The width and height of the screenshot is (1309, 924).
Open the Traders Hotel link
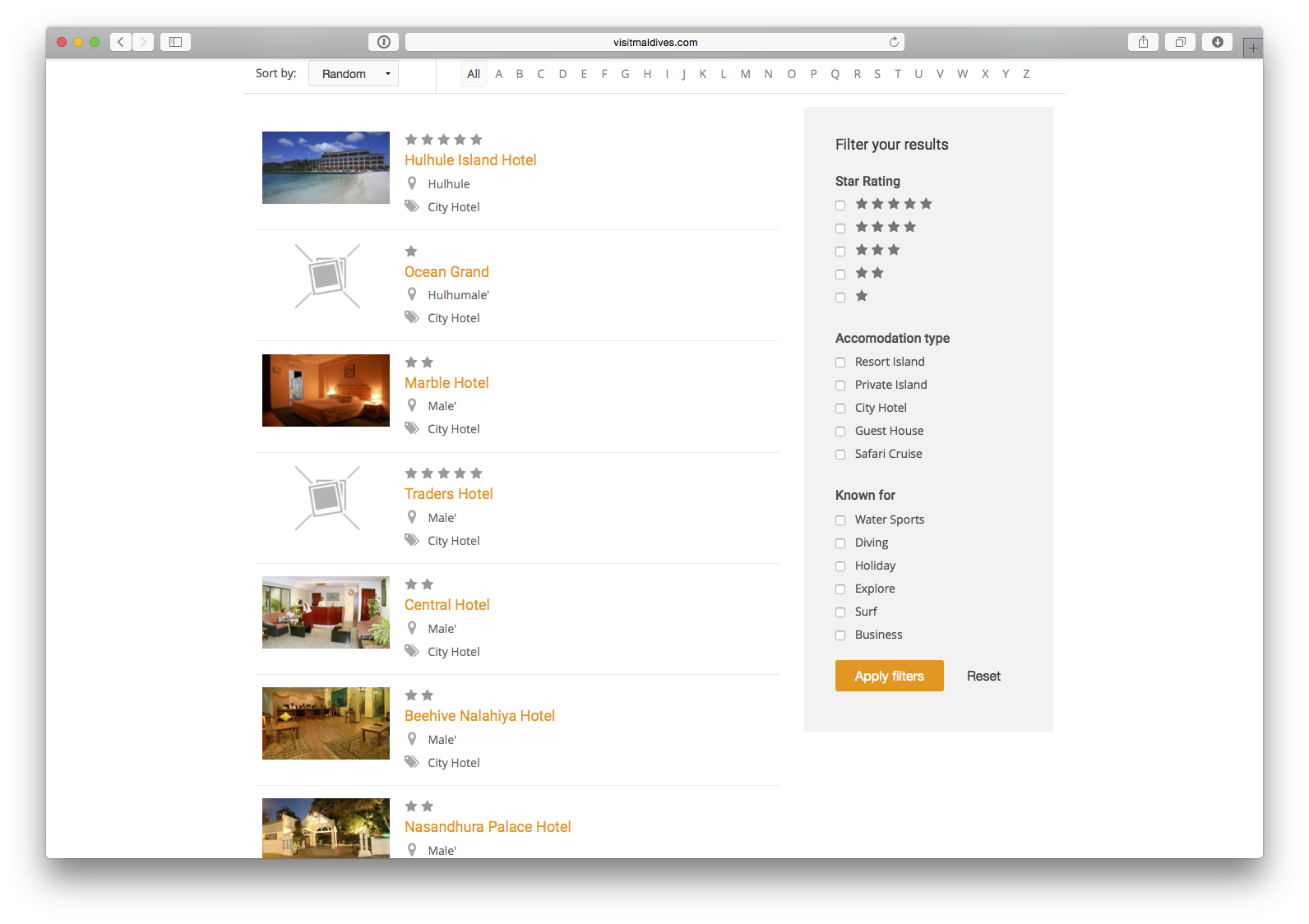tap(448, 494)
